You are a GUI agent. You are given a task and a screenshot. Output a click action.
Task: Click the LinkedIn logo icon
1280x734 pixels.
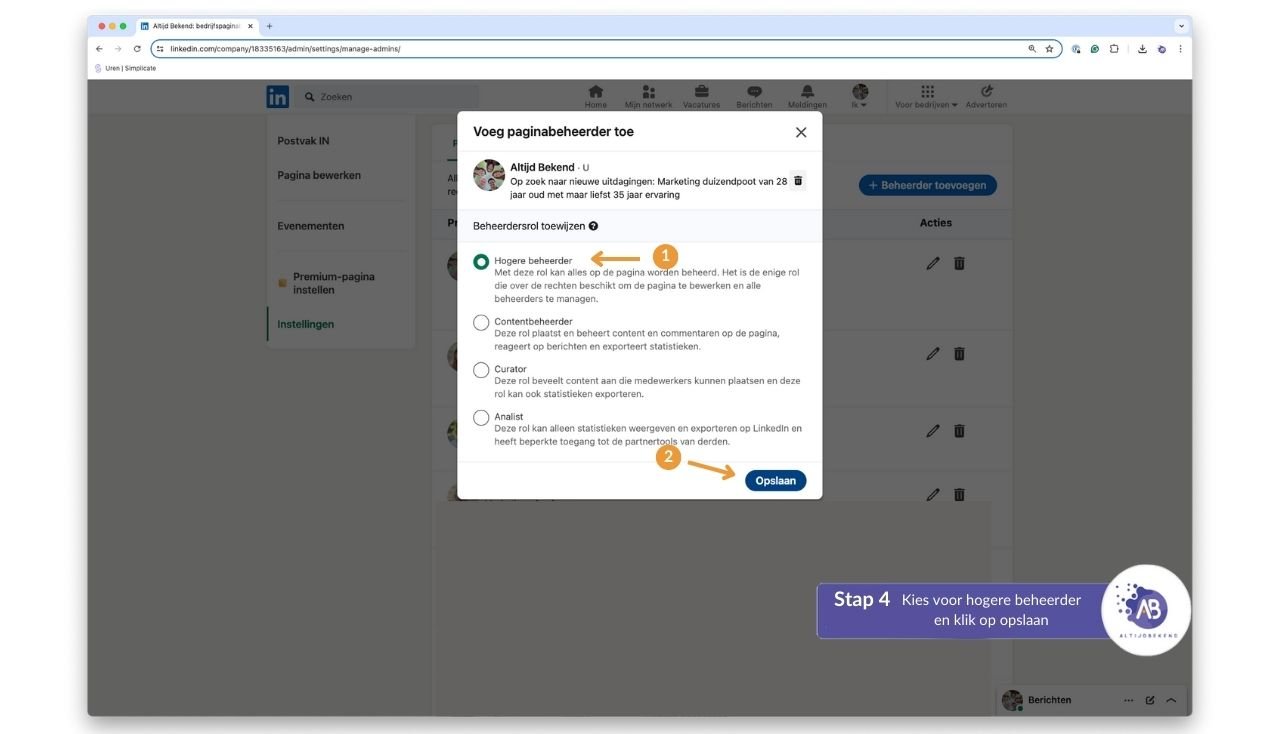point(278,96)
